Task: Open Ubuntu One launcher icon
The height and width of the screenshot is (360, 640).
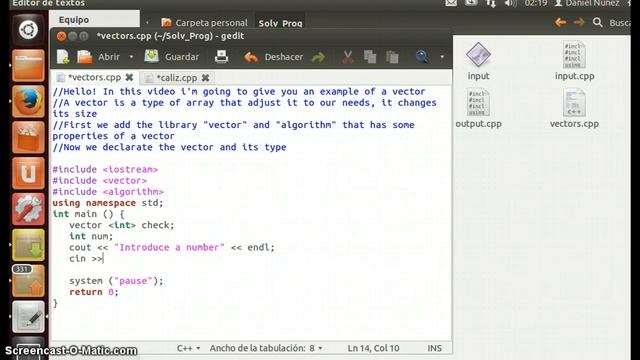Action: [x=28, y=173]
